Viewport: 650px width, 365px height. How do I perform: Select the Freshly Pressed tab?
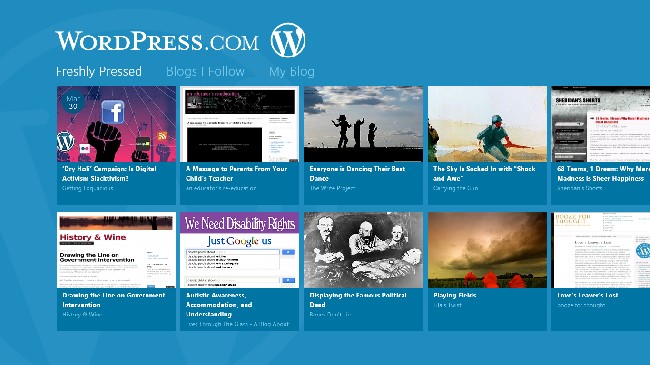click(x=99, y=72)
